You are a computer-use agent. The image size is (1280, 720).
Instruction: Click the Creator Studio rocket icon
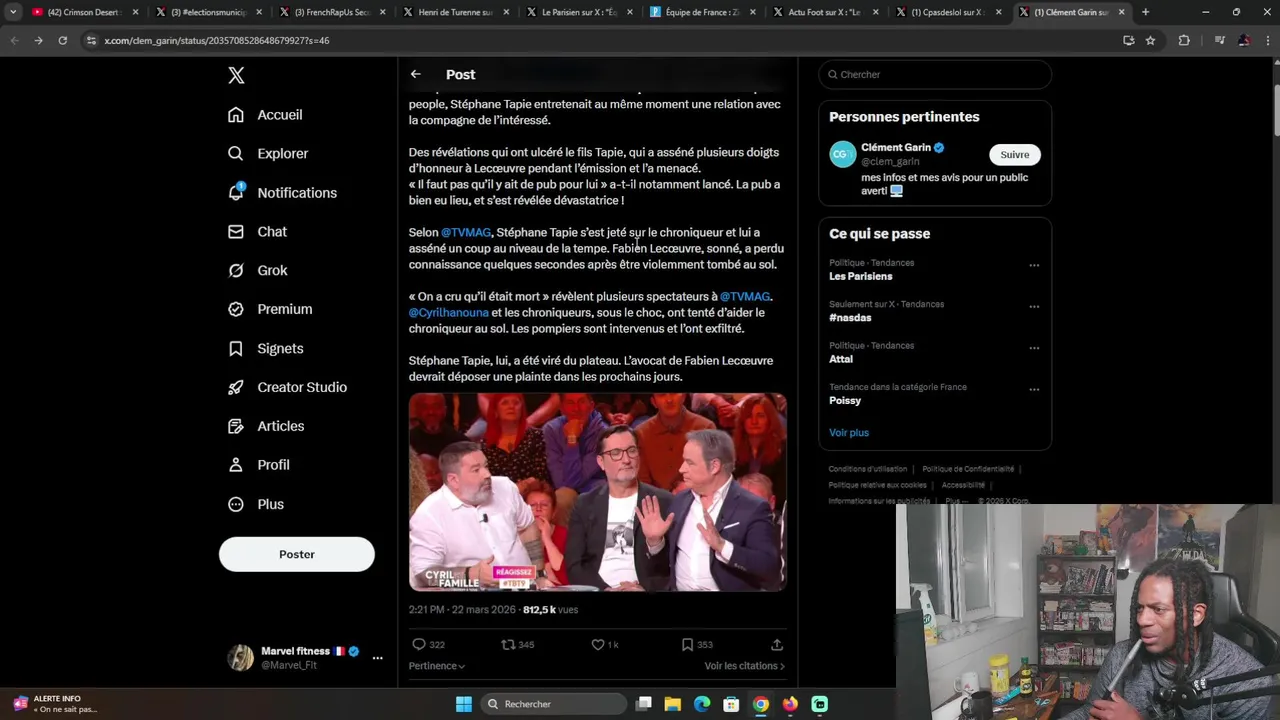(236, 388)
